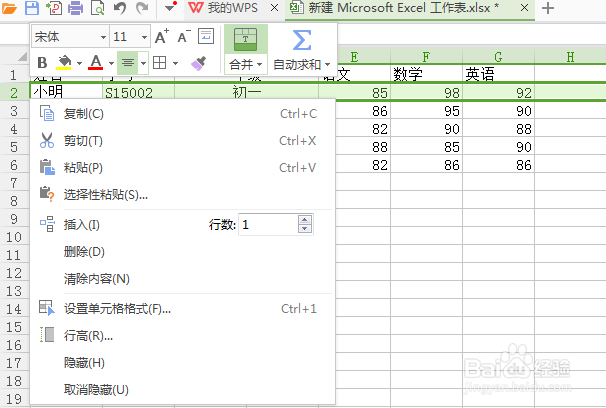
Task: Choose 清除内容(N) menu entry
Action: pyautogui.click(x=182, y=279)
